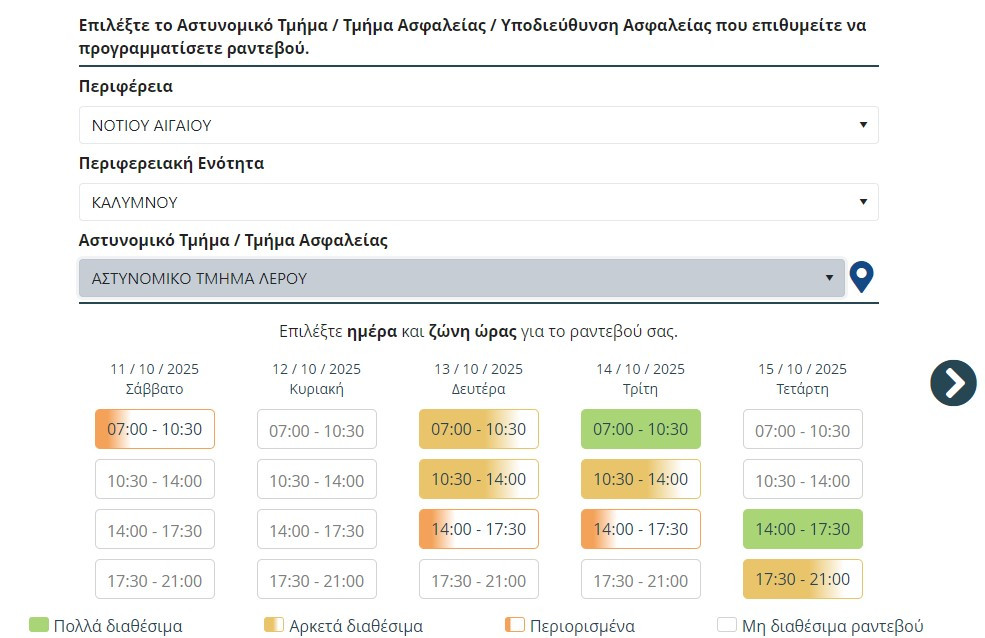This screenshot has height=638, width=985.
Task: Click the green Πολλά διαθέσιμα legend swatch
Action: [x=39, y=626]
